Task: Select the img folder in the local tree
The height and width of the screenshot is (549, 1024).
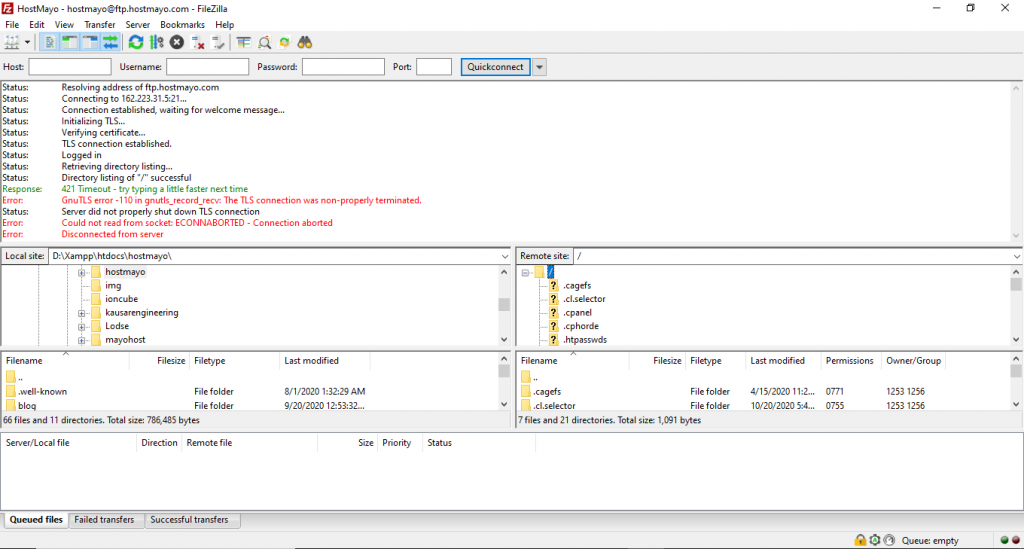Action: (113, 285)
